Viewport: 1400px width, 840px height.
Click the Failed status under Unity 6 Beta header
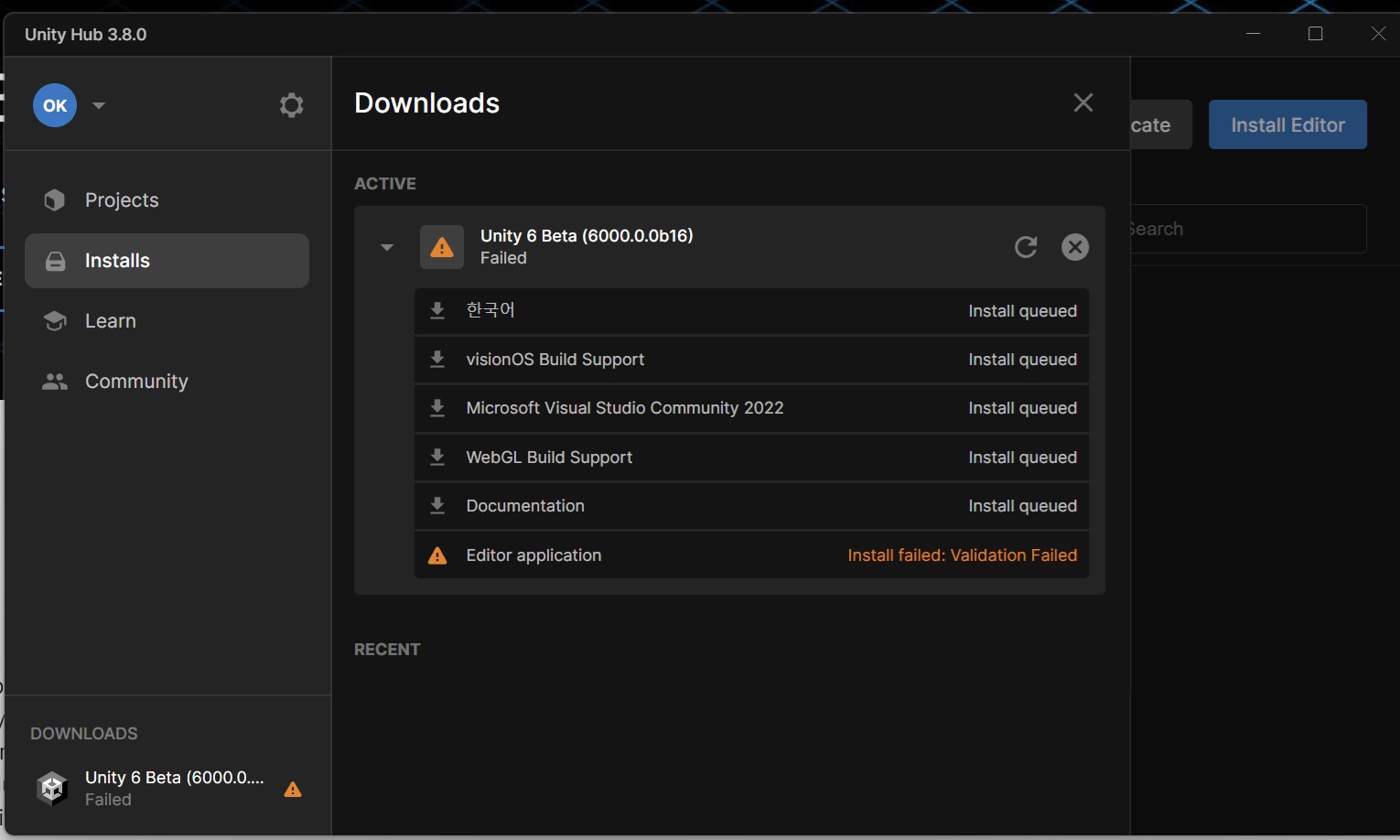(x=503, y=258)
